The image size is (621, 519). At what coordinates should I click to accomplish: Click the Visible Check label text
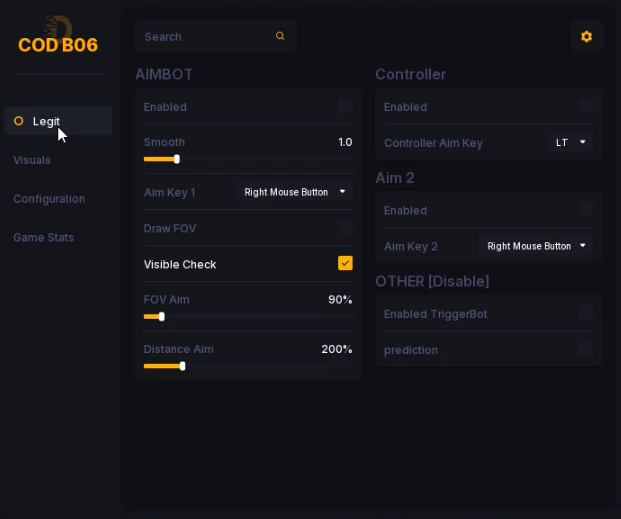point(180,264)
